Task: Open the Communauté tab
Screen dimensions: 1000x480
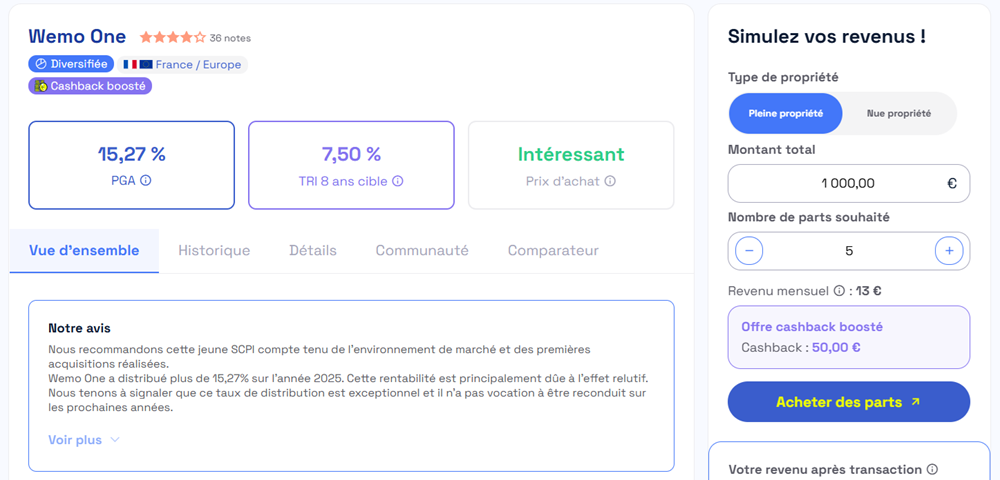Action: tap(422, 251)
